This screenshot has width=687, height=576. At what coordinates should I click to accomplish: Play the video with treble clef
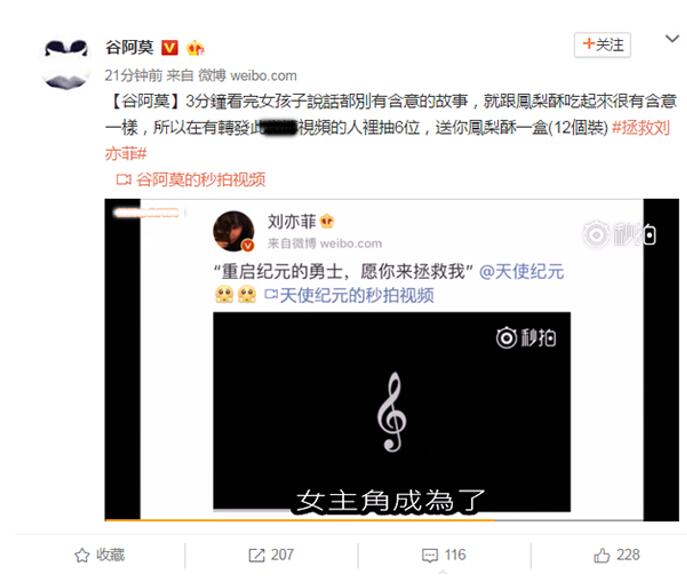coord(392,412)
